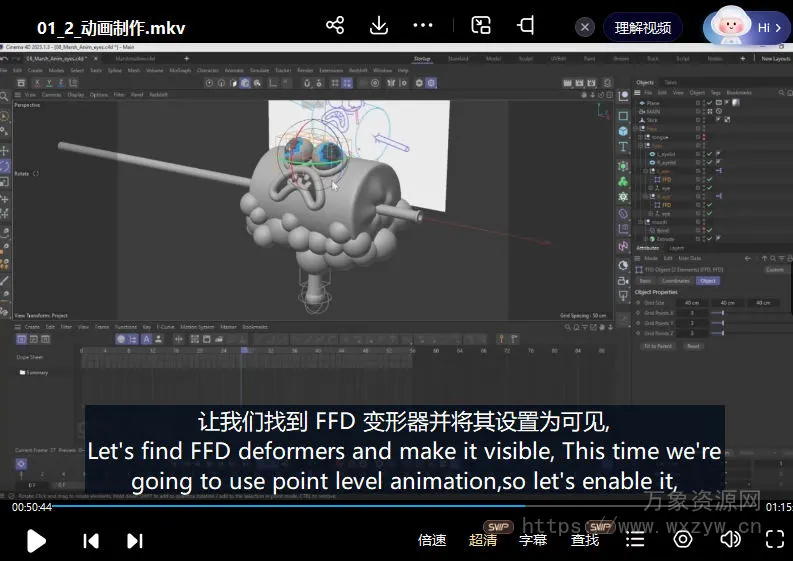The height and width of the screenshot is (561, 793).
Task: Click the fullscreen icon
Action: click(775, 540)
